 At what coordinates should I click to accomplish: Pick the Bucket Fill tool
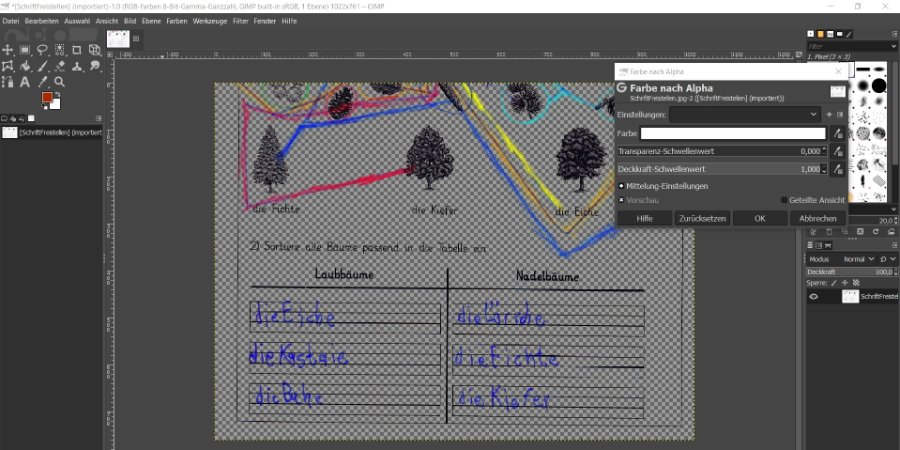pyautogui.click(x=25, y=66)
